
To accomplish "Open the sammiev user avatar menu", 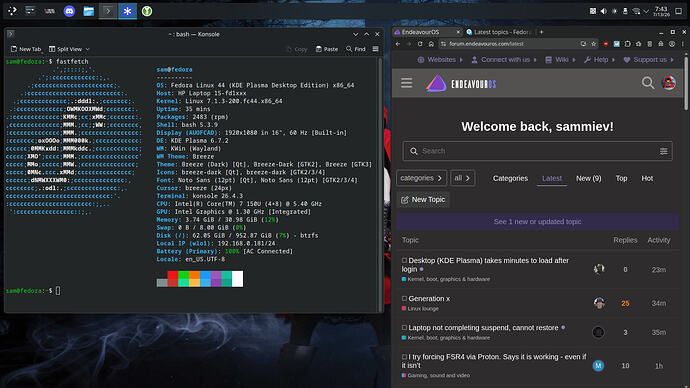I will click(x=669, y=83).
